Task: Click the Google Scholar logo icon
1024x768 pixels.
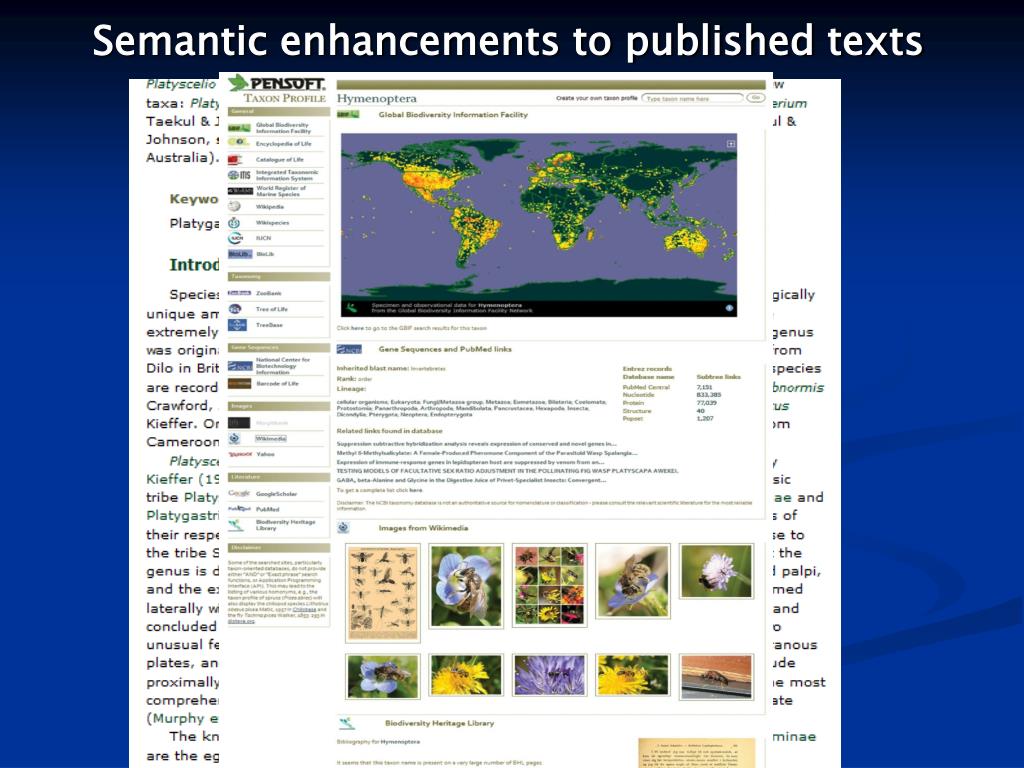Action: coord(239,494)
